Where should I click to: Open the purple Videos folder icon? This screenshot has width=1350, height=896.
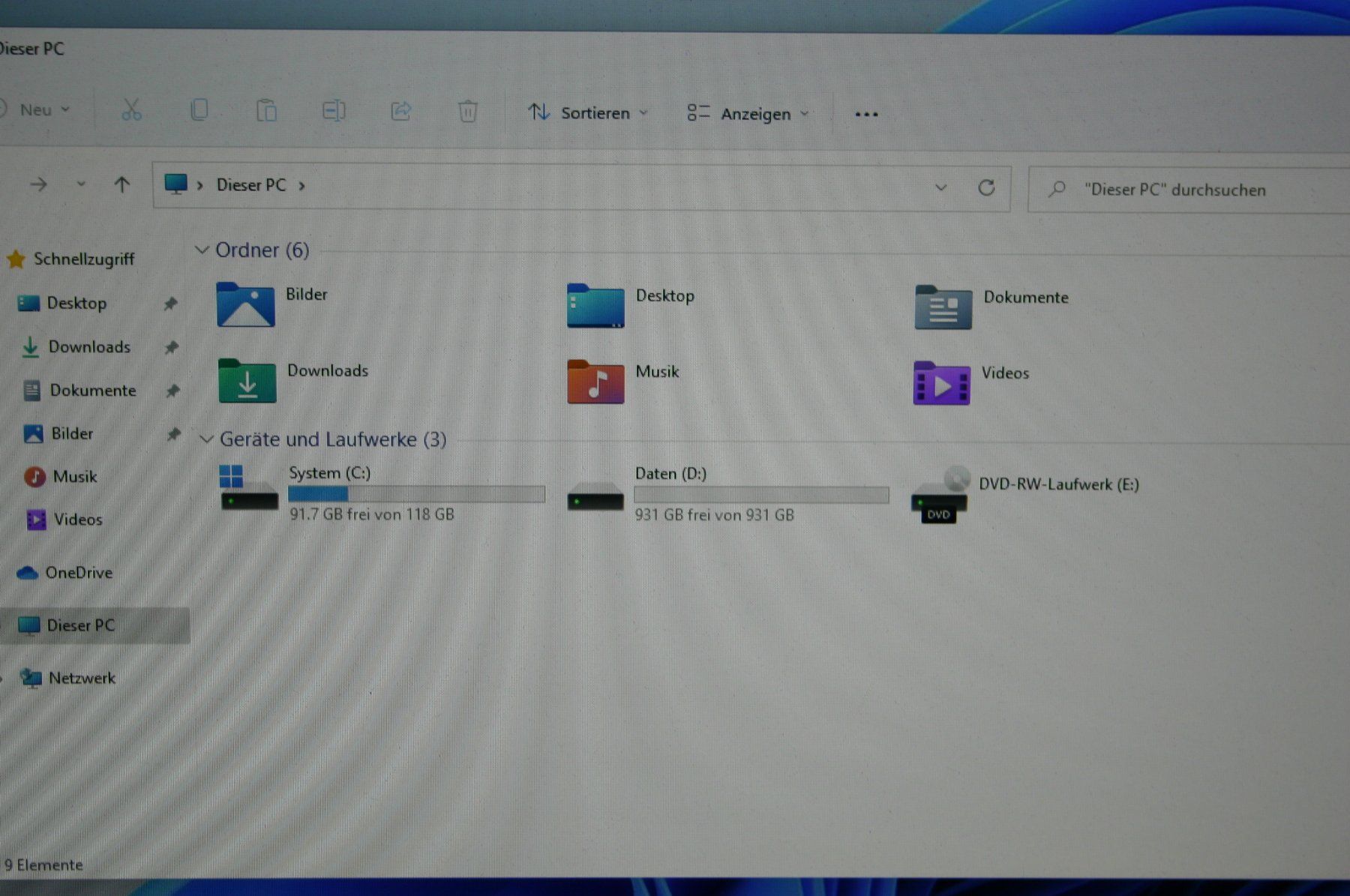(941, 383)
